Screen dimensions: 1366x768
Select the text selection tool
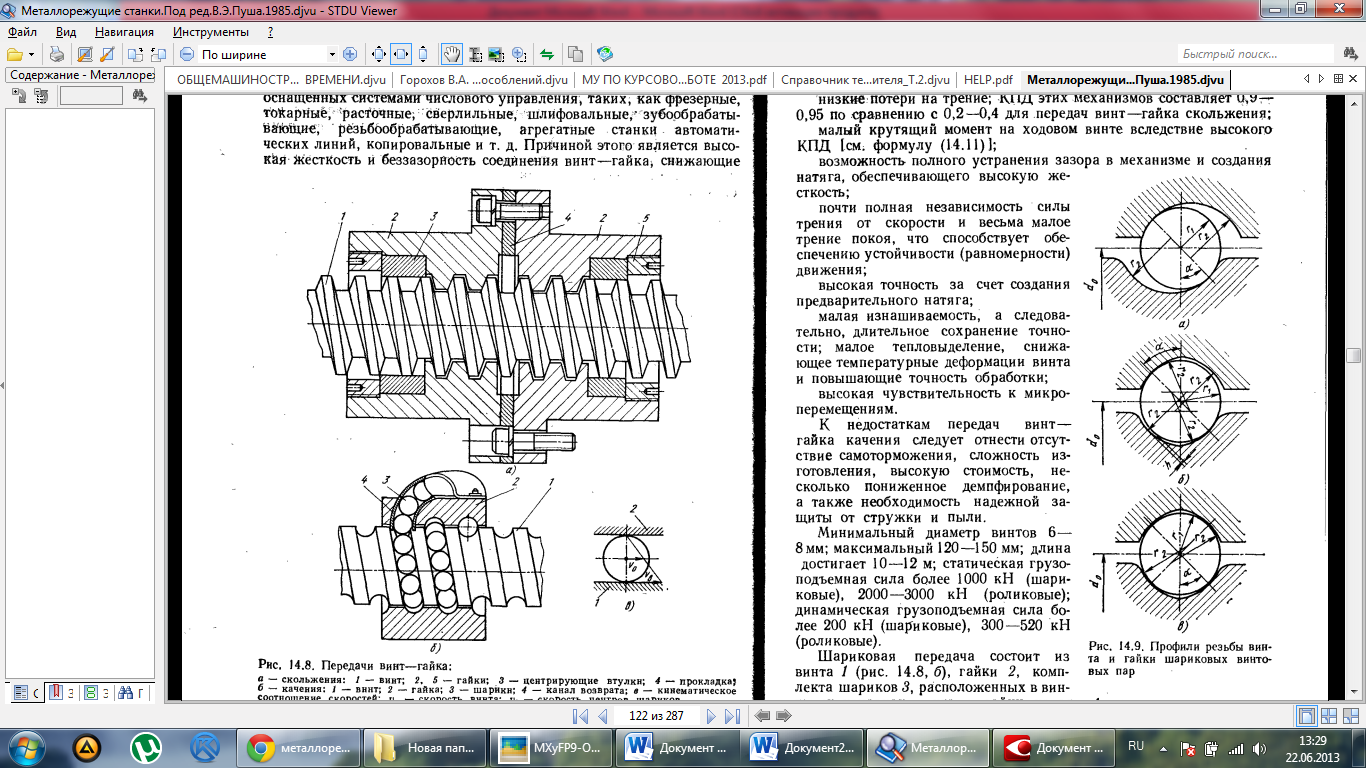pos(474,54)
